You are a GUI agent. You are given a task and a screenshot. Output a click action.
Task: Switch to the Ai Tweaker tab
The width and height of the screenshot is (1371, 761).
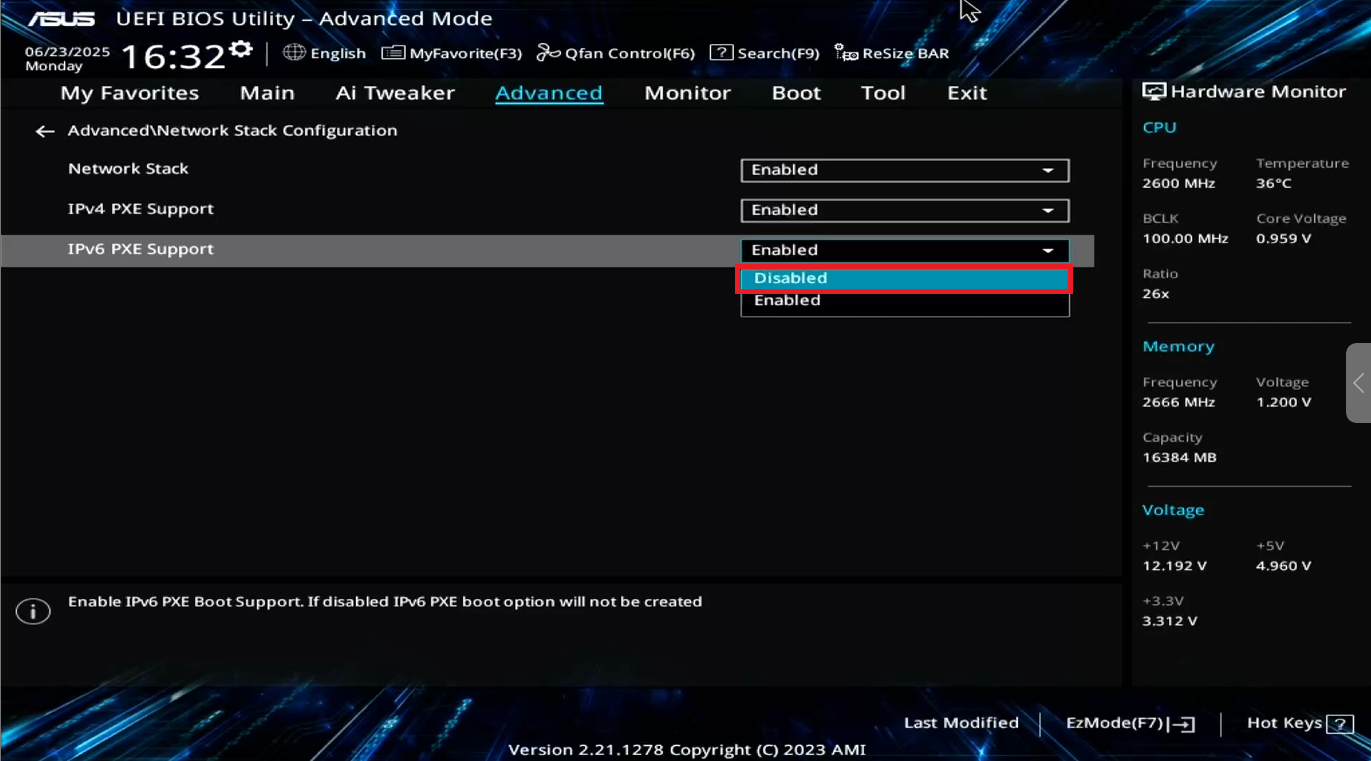coord(395,93)
